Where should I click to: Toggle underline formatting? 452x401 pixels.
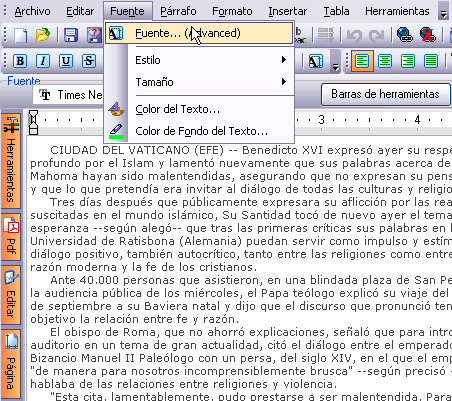click(66, 61)
